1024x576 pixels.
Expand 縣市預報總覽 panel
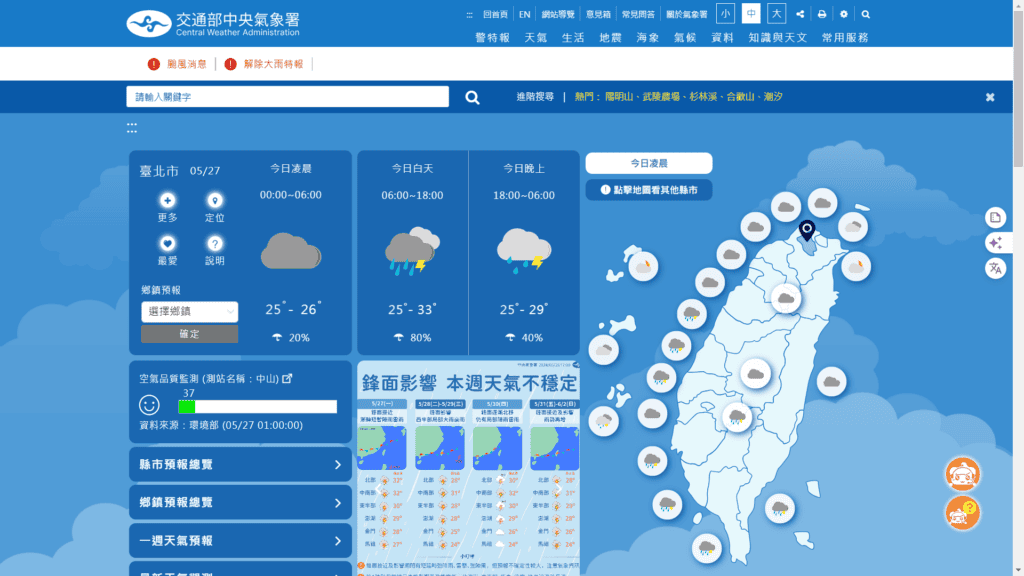(240, 464)
